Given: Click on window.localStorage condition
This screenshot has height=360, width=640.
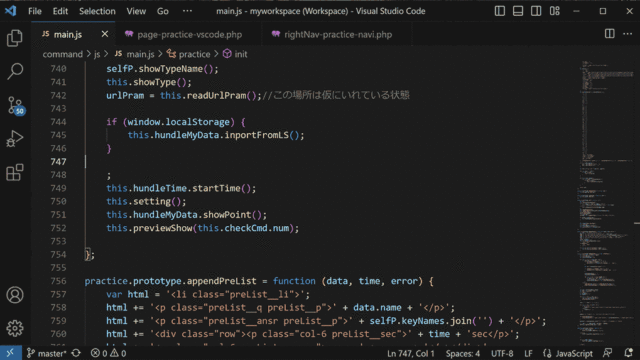Looking at the screenshot, I should (x=178, y=122).
